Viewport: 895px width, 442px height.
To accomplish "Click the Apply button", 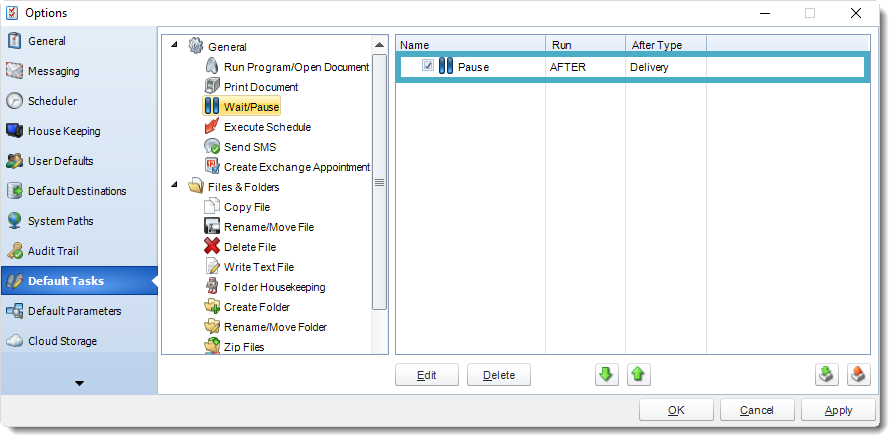I will (x=838, y=409).
